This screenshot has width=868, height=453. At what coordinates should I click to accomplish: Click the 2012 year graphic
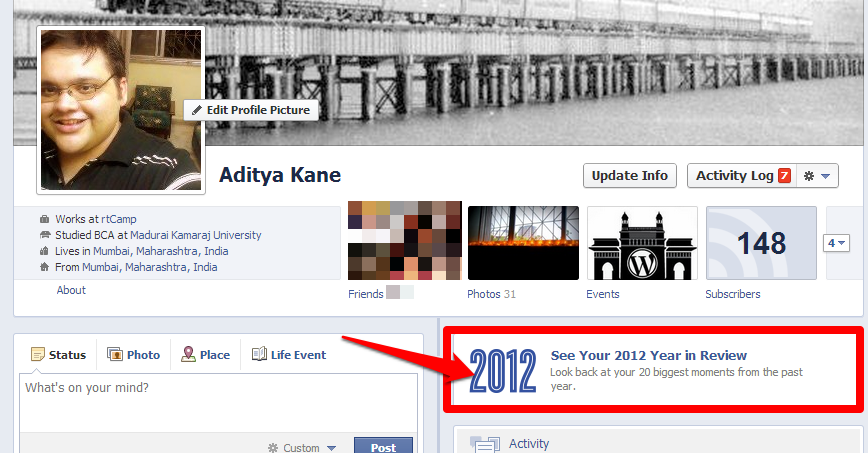pyautogui.click(x=503, y=371)
